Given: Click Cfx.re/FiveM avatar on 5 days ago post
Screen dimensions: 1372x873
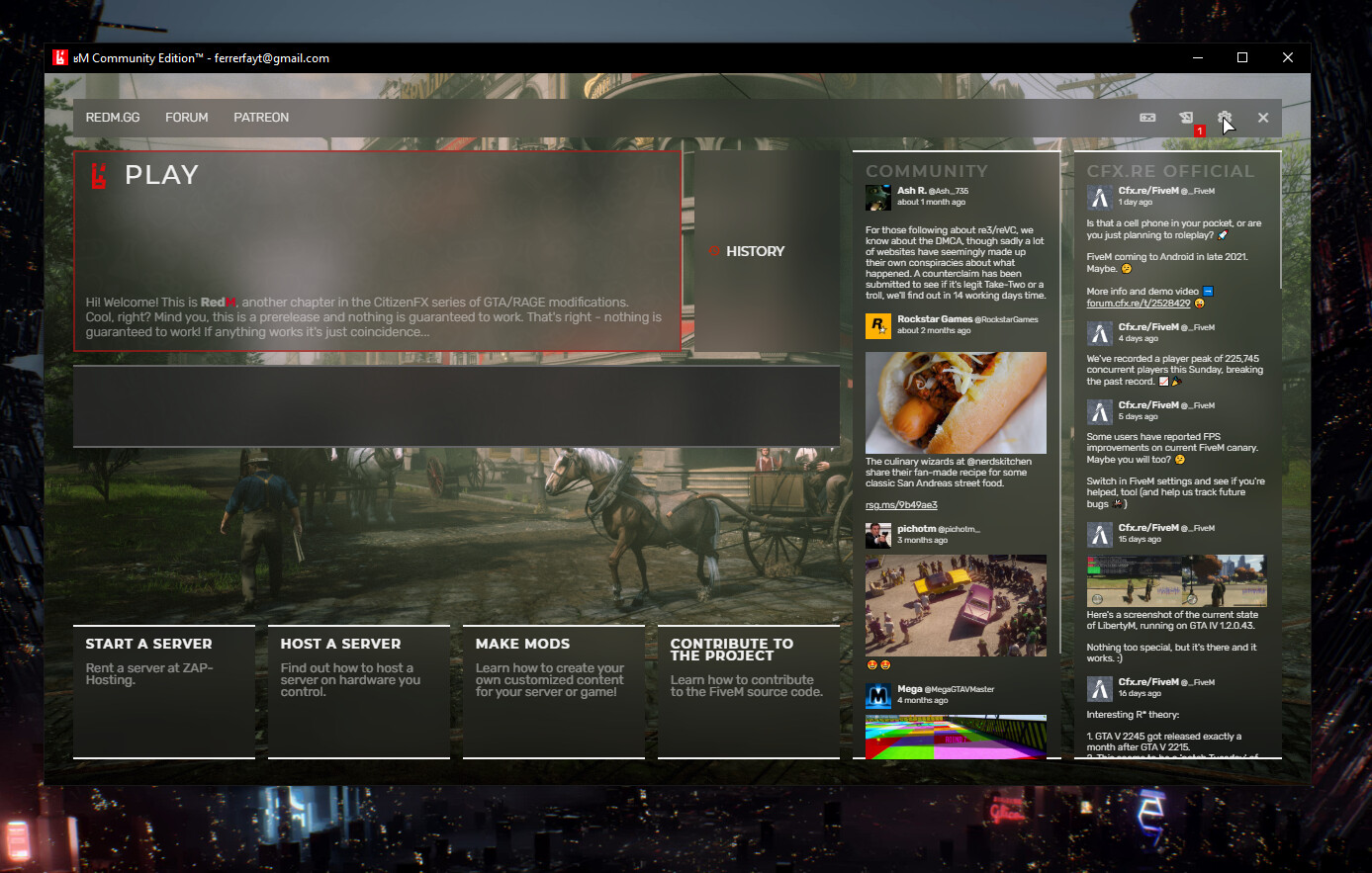Looking at the screenshot, I should [x=1100, y=411].
